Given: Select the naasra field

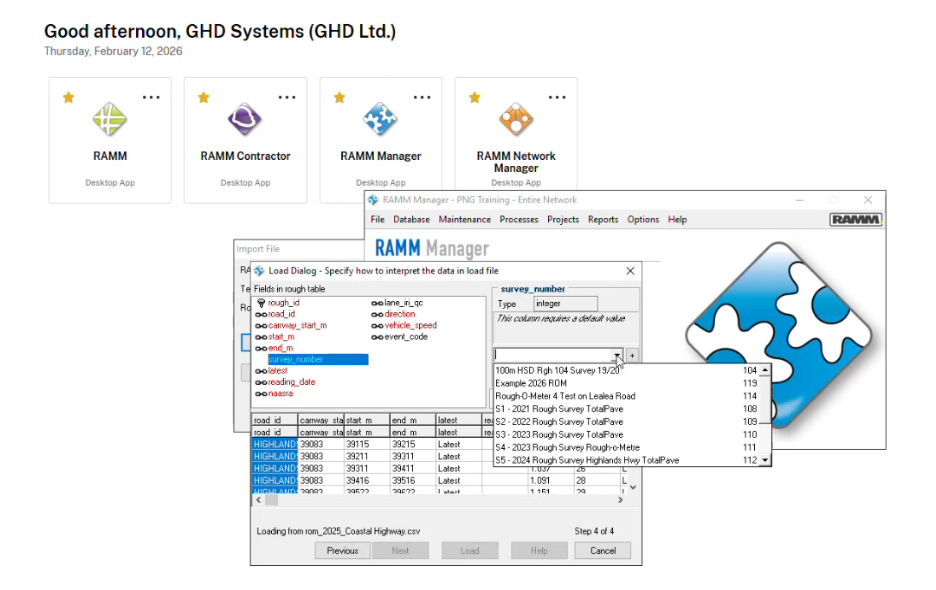Looking at the screenshot, I should [281, 394].
